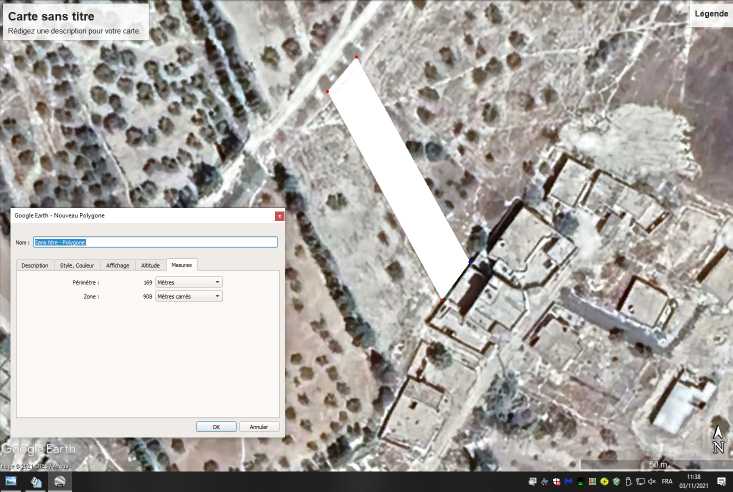Click the Périmètre value 169
This screenshot has width=733, height=492.
[148, 282]
